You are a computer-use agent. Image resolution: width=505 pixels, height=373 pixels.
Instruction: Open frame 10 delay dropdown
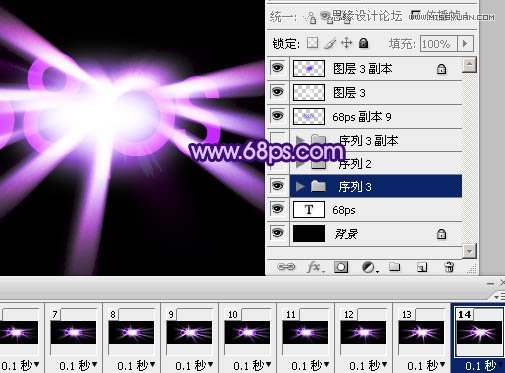tap(268, 364)
